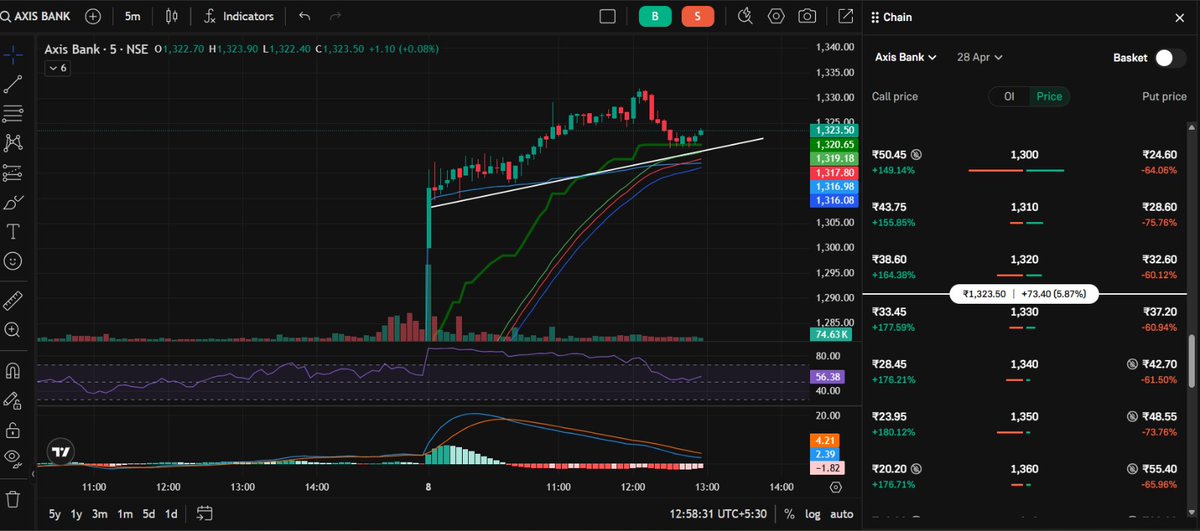Open the 5m interval dropdown

click(133, 16)
